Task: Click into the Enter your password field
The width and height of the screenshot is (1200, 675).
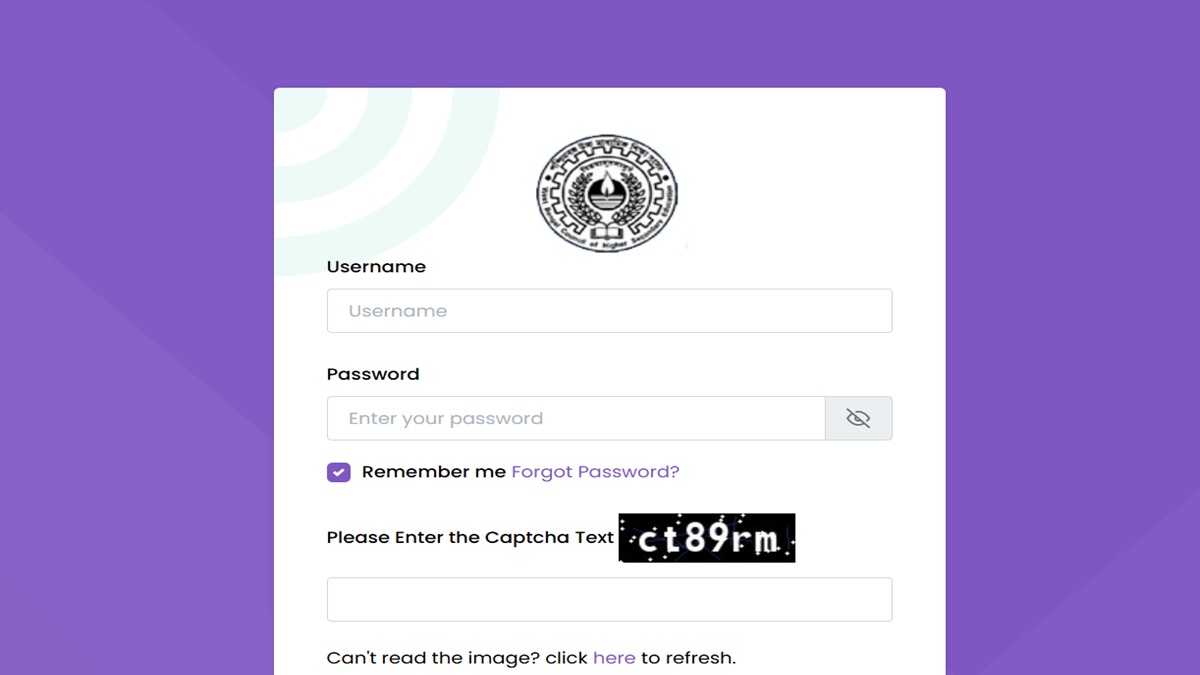Action: pyautogui.click(x=575, y=418)
